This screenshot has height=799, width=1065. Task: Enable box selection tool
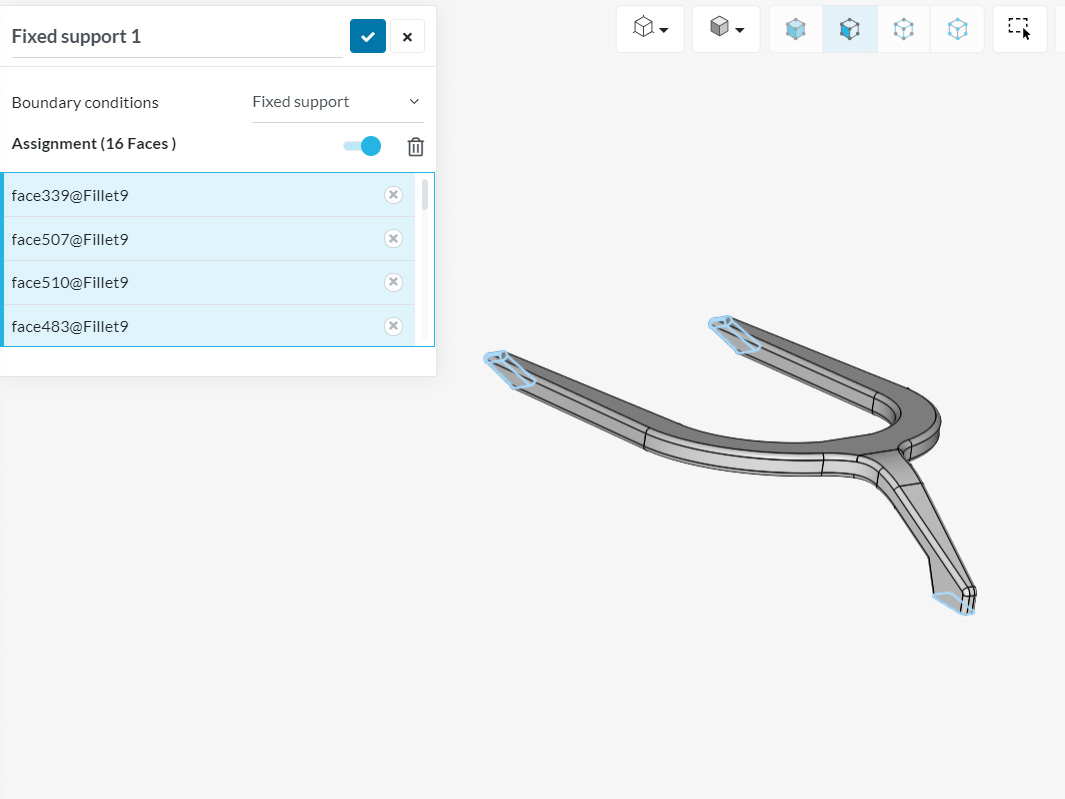click(1019, 29)
